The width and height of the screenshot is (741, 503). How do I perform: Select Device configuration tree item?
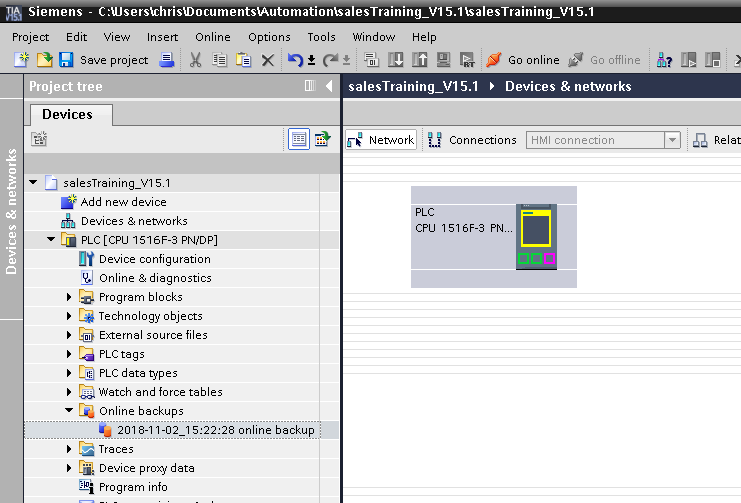click(x=155, y=259)
